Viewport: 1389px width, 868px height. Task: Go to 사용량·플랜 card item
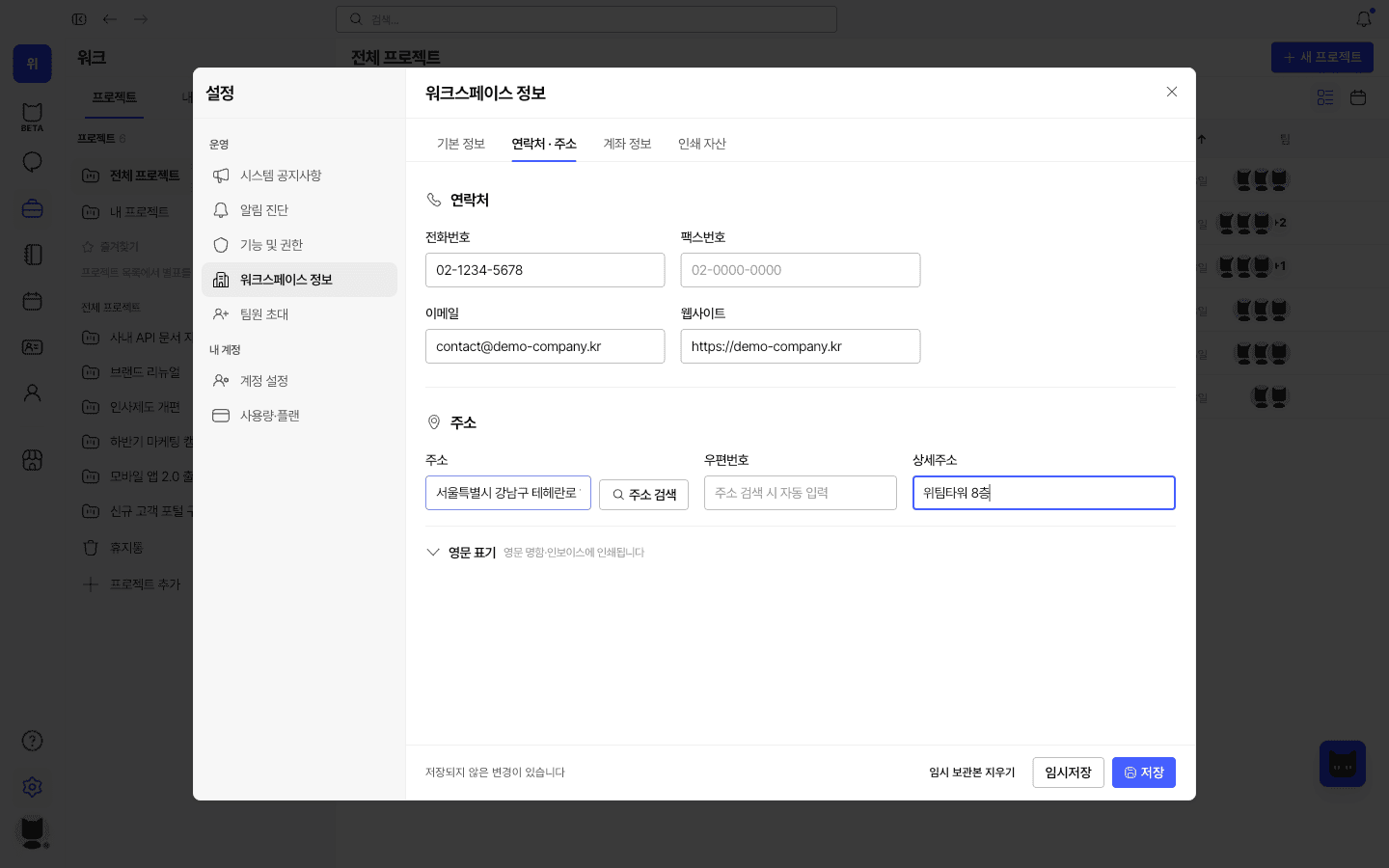[x=299, y=416]
